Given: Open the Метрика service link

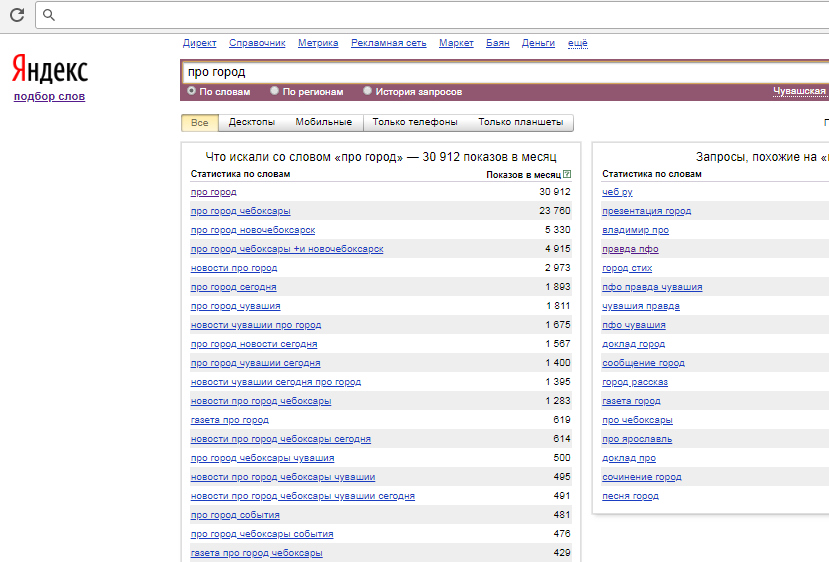Looking at the screenshot, I should pyautogui.click(x=318, y=43).
